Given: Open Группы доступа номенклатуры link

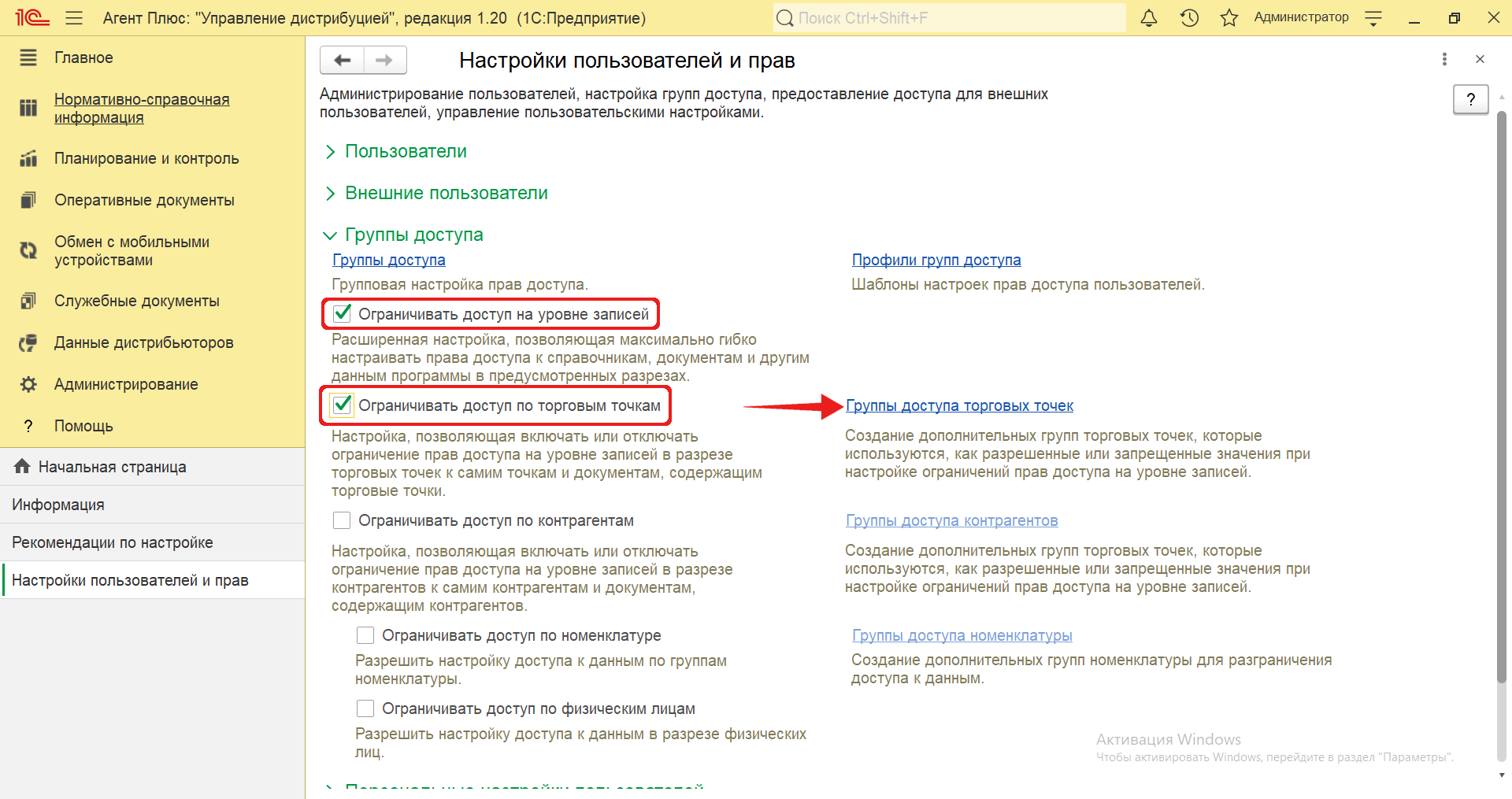Looking at the screenshot, I should (962, 635).
